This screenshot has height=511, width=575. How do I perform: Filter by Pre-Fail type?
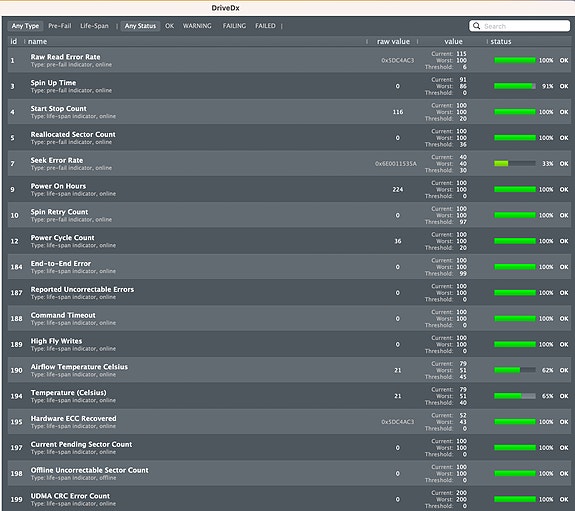coord(60,26)
